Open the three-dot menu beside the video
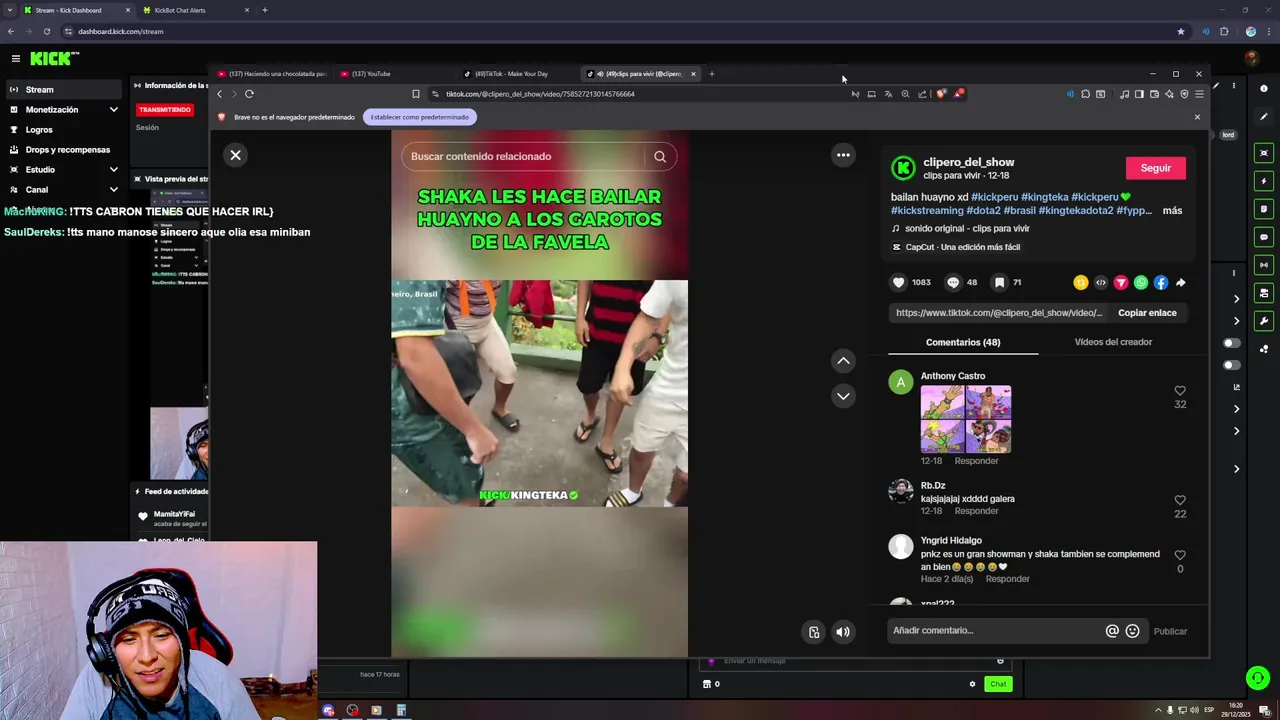 click(843, 155)
